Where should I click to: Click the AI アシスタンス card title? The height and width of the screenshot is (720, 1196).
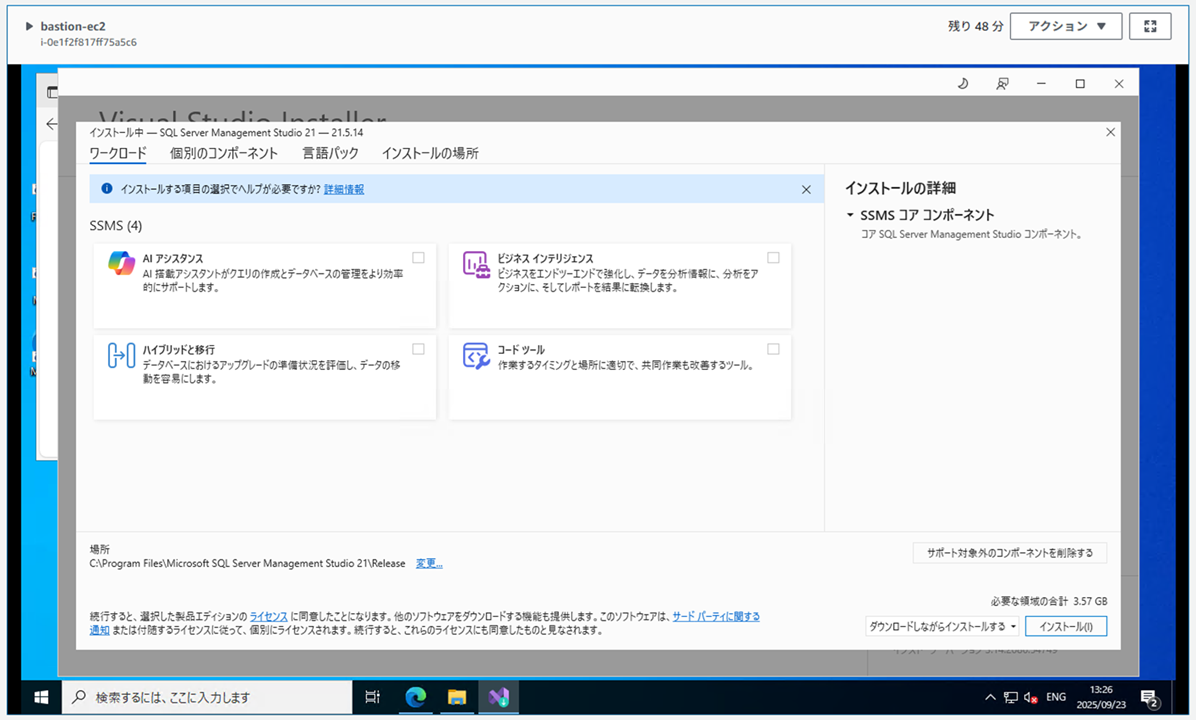[x=172, y=259]
